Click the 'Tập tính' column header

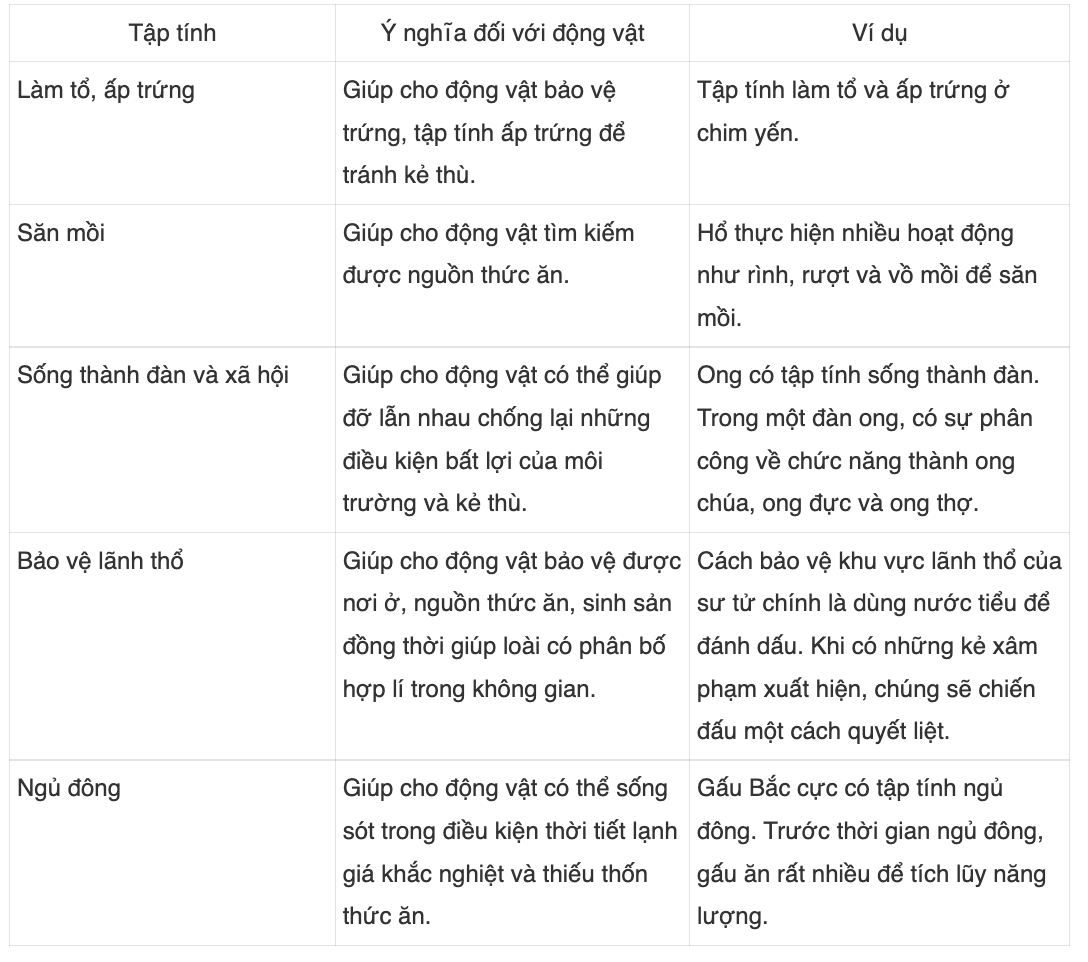click(172, 33)
